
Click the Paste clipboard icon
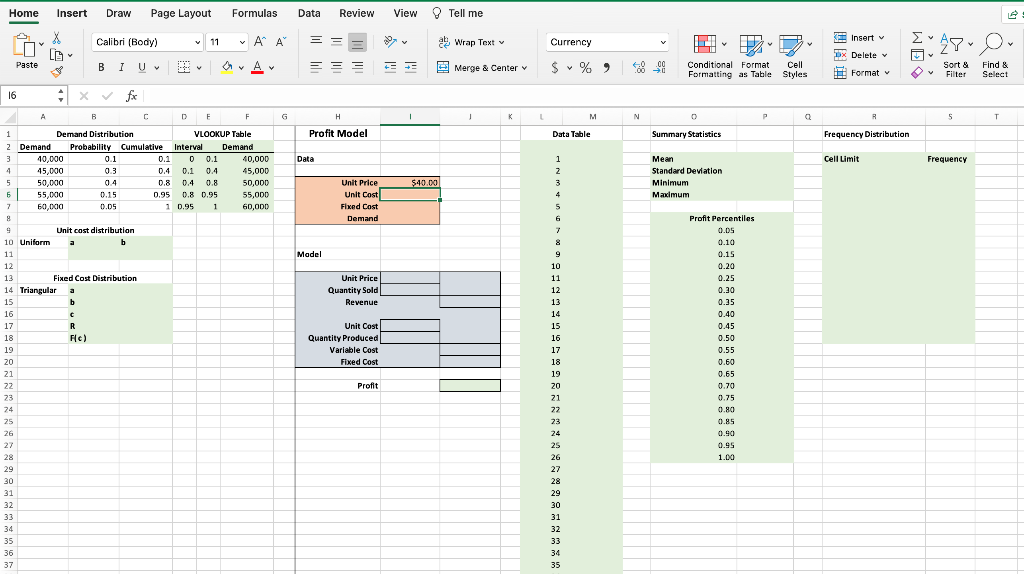(24, 46)
